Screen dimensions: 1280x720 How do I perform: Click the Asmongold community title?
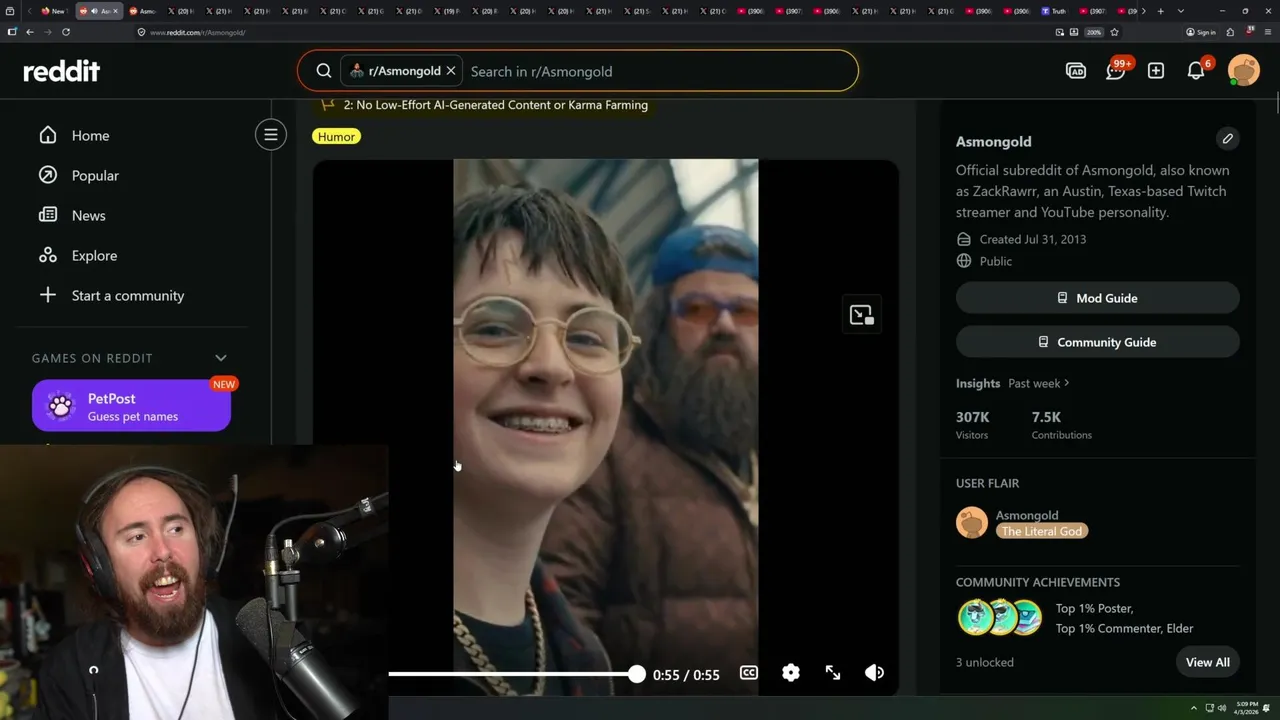pyautogui.click(x=993, y=141)
